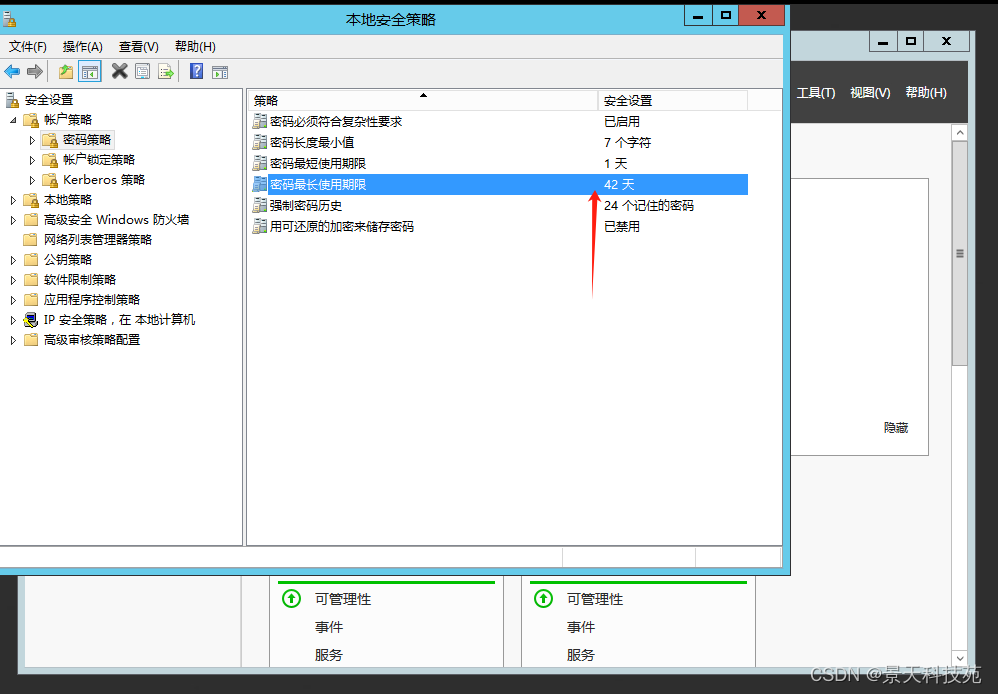Expand the Kerberos 策略 node arrow
The width and height of the screenshot is (998, 694).
coord(32,180)
